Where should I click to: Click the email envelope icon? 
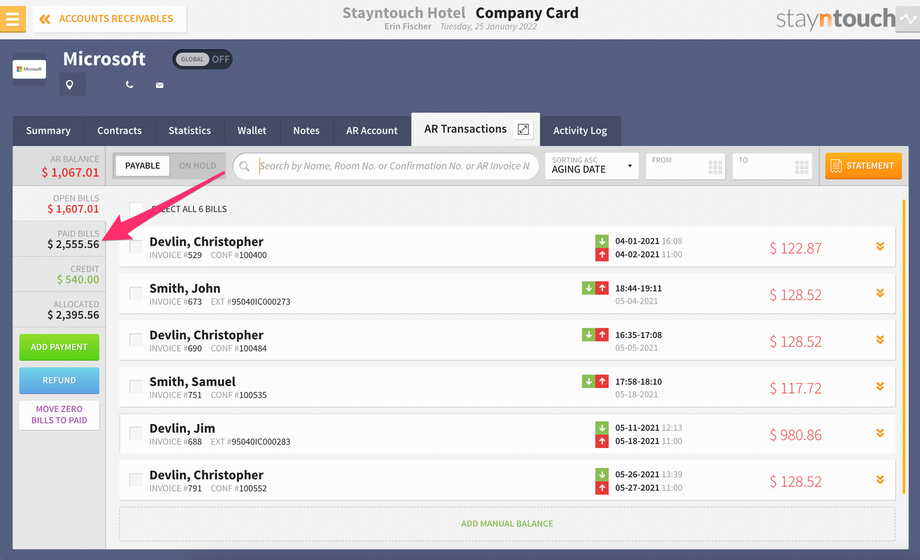pyautogui.click(x=160, y=85)
